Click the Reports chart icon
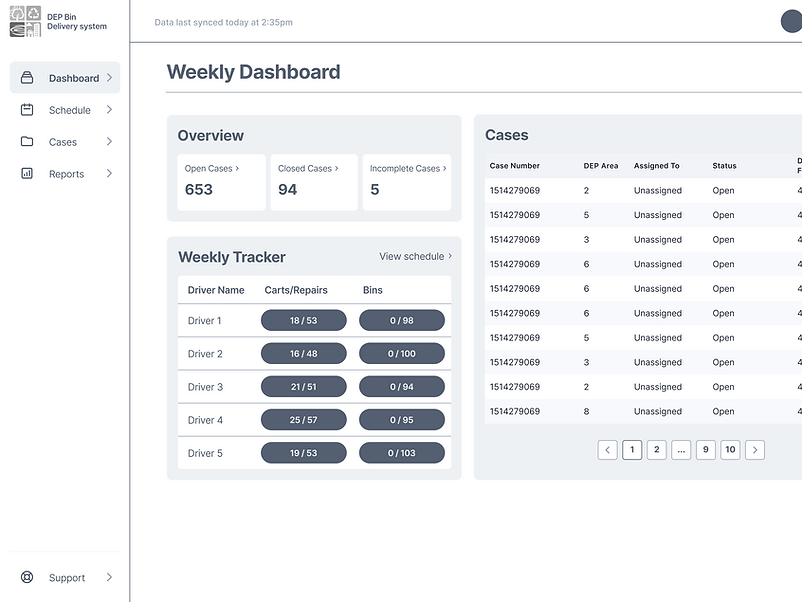 pyautogui.click(x=27, y=174)
